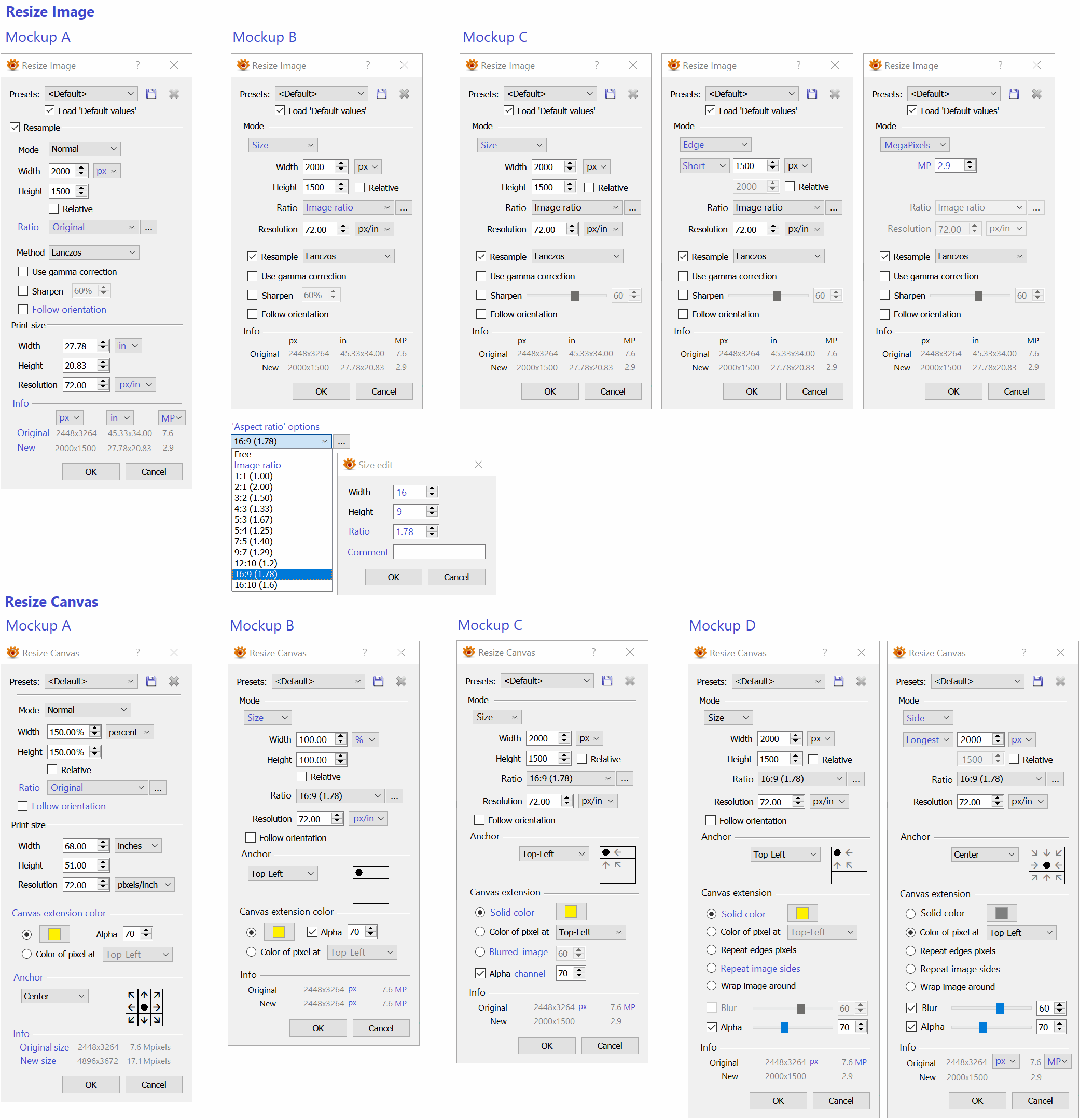The image size is (1080, 1120).
Task: Select the 'Blurred image' radio button
Action: [x=480, y=952]
